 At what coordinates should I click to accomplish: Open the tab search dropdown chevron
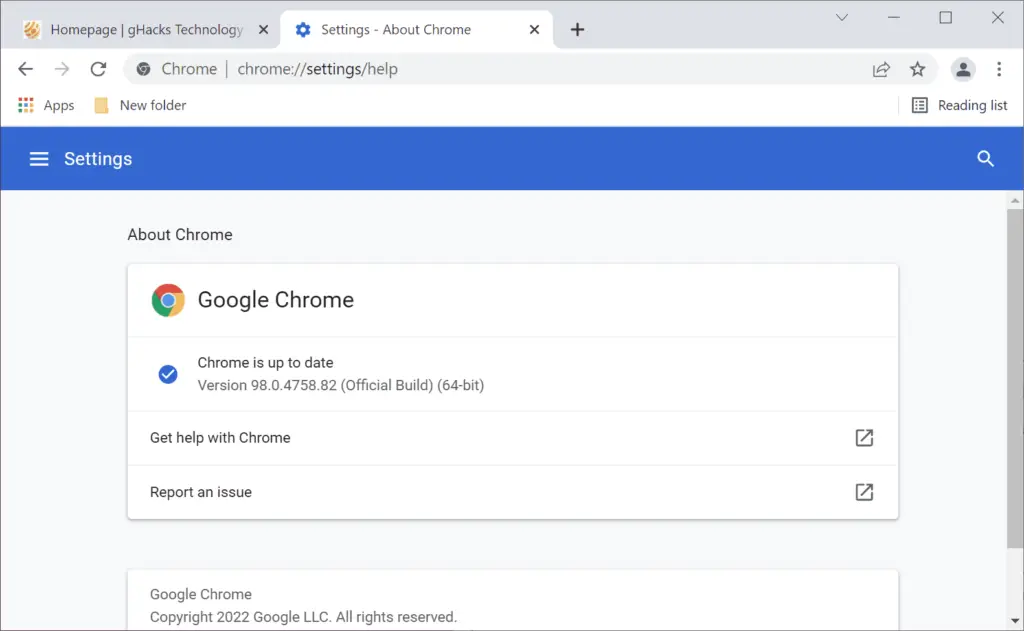(842, 18)
